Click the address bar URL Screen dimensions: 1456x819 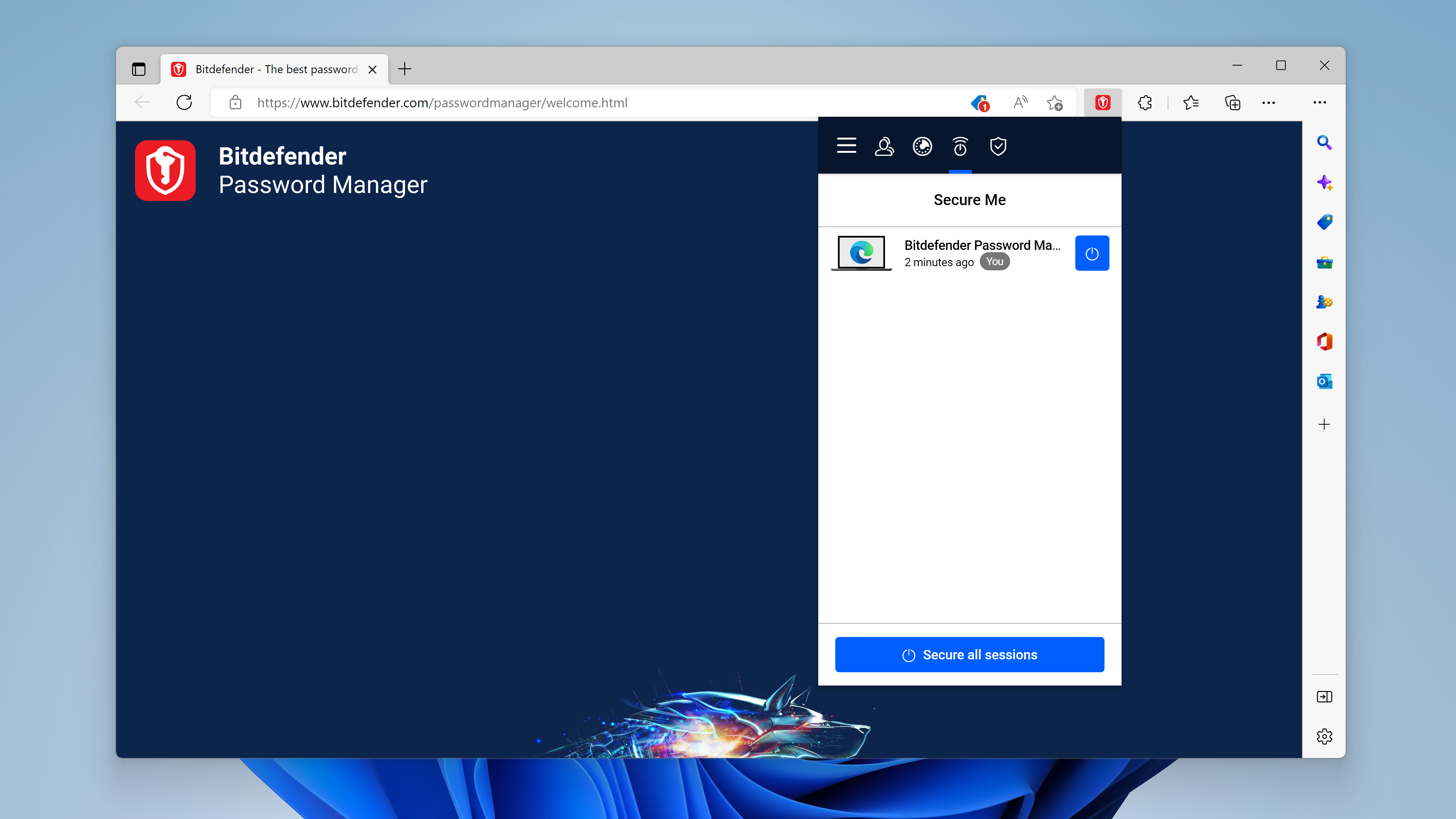442,102
